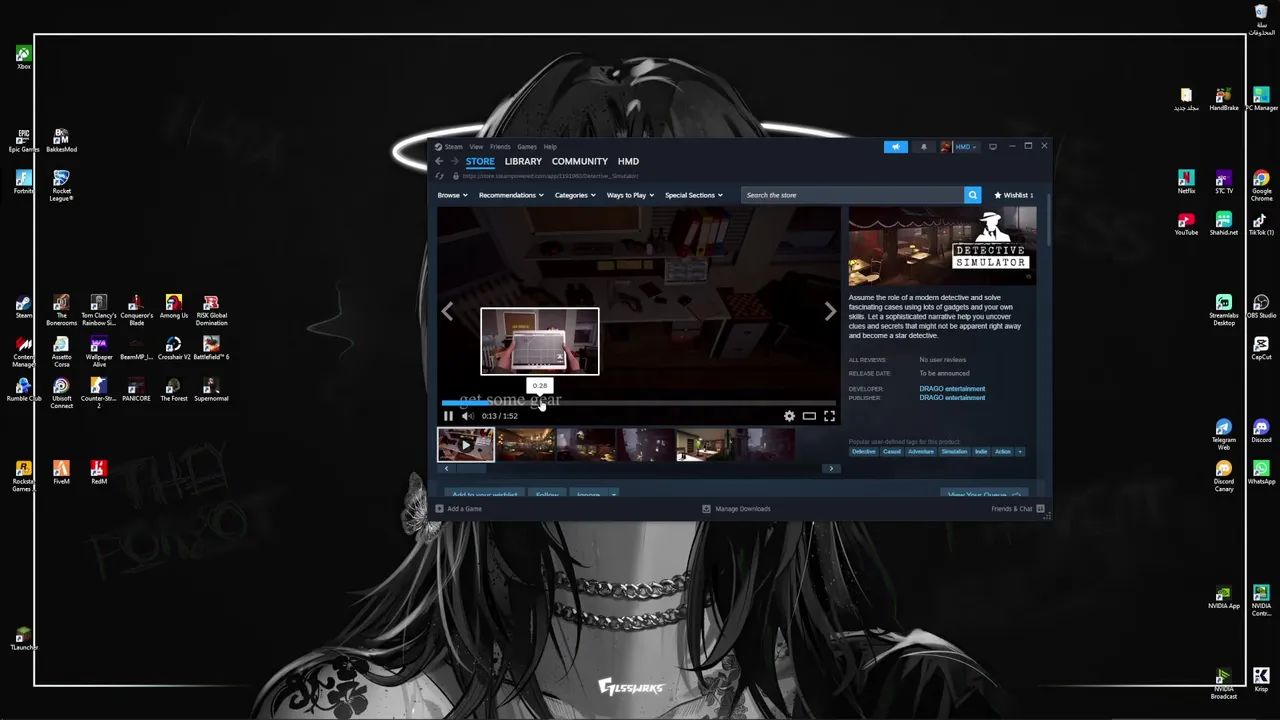Switch to the COMMUNITY tab
Image resolution: width=1280 pixels, height=720 pixels.
pos(580,161)
